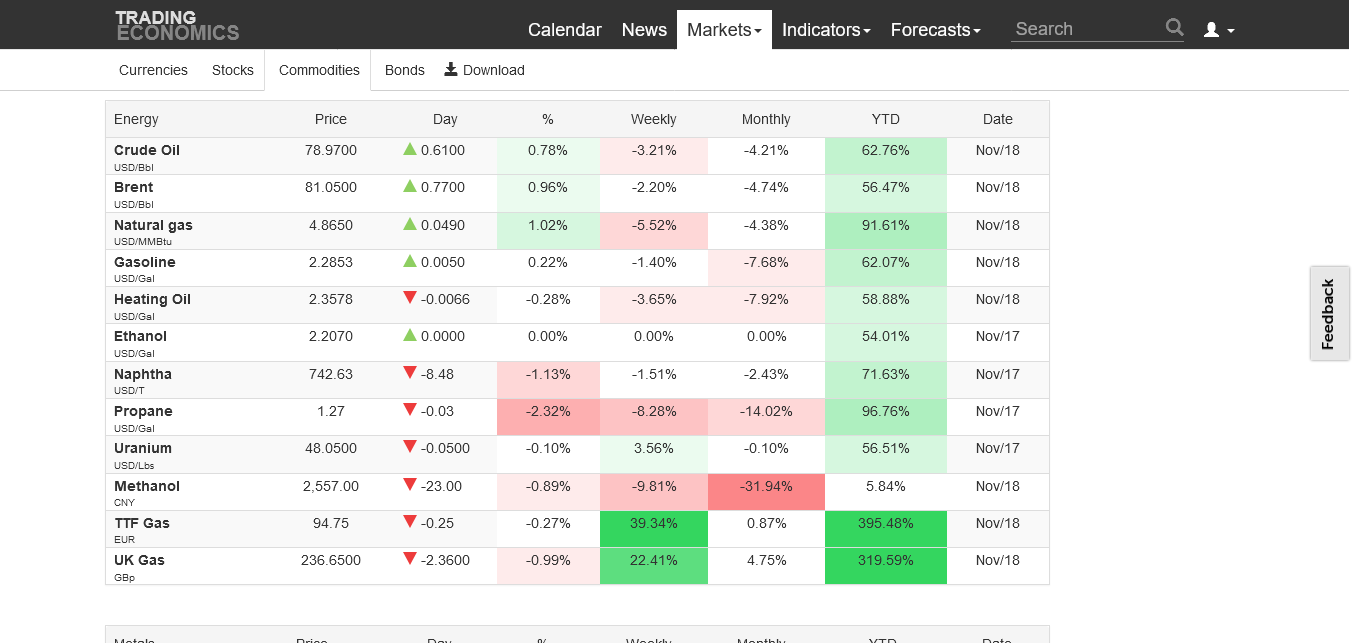1366x643 pixels.
Task: Click the Trading Economics logo
Action: point(177,26)
